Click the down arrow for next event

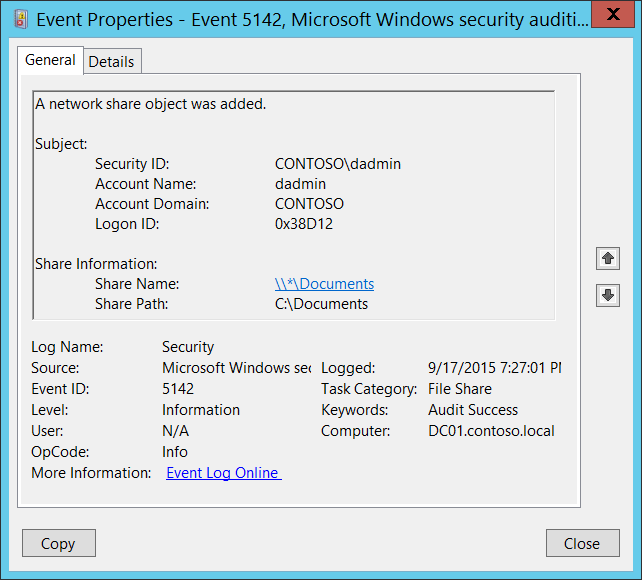pos(607,295)
